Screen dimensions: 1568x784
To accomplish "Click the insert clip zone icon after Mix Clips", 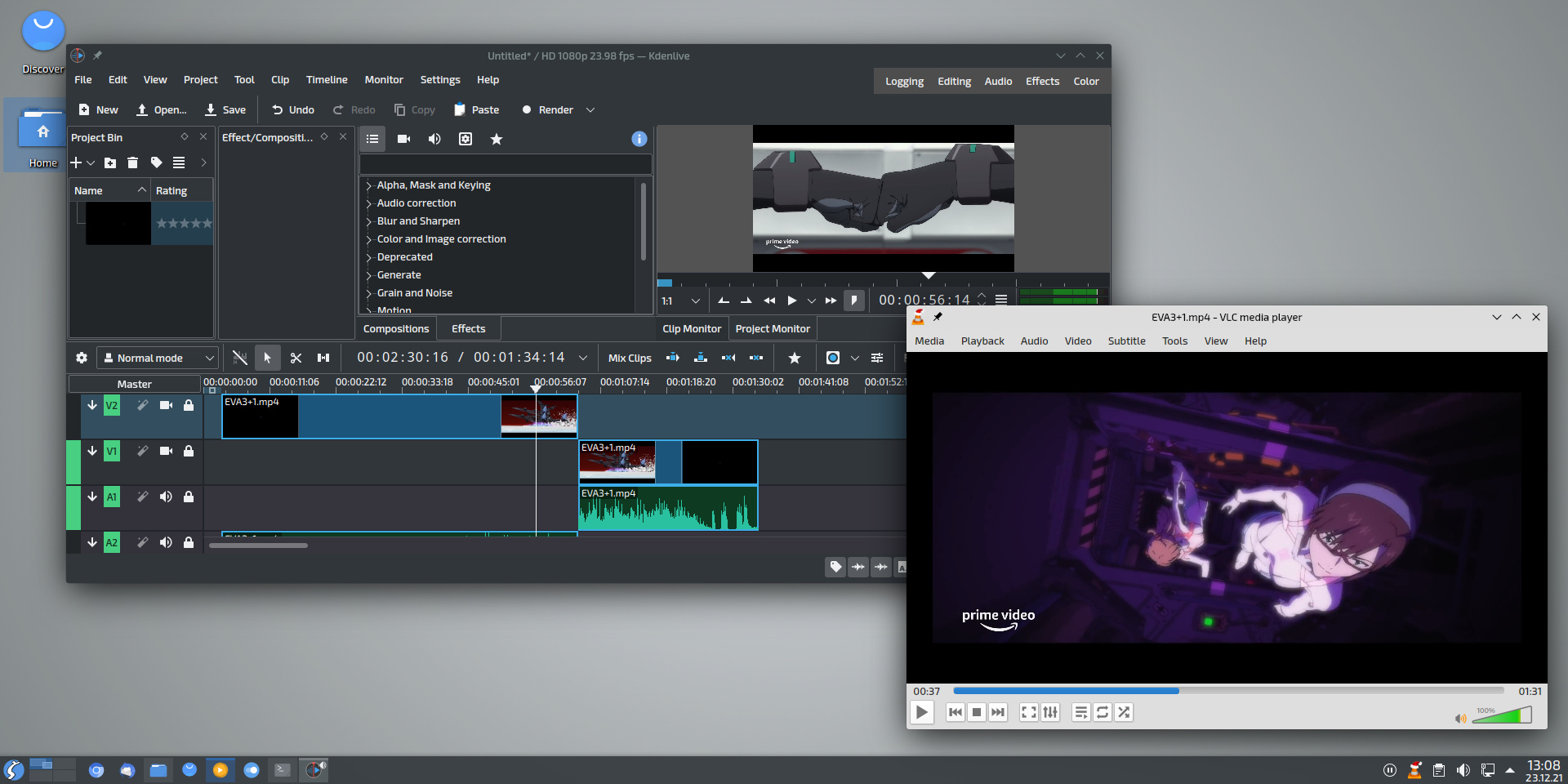I will pos(673,358).
